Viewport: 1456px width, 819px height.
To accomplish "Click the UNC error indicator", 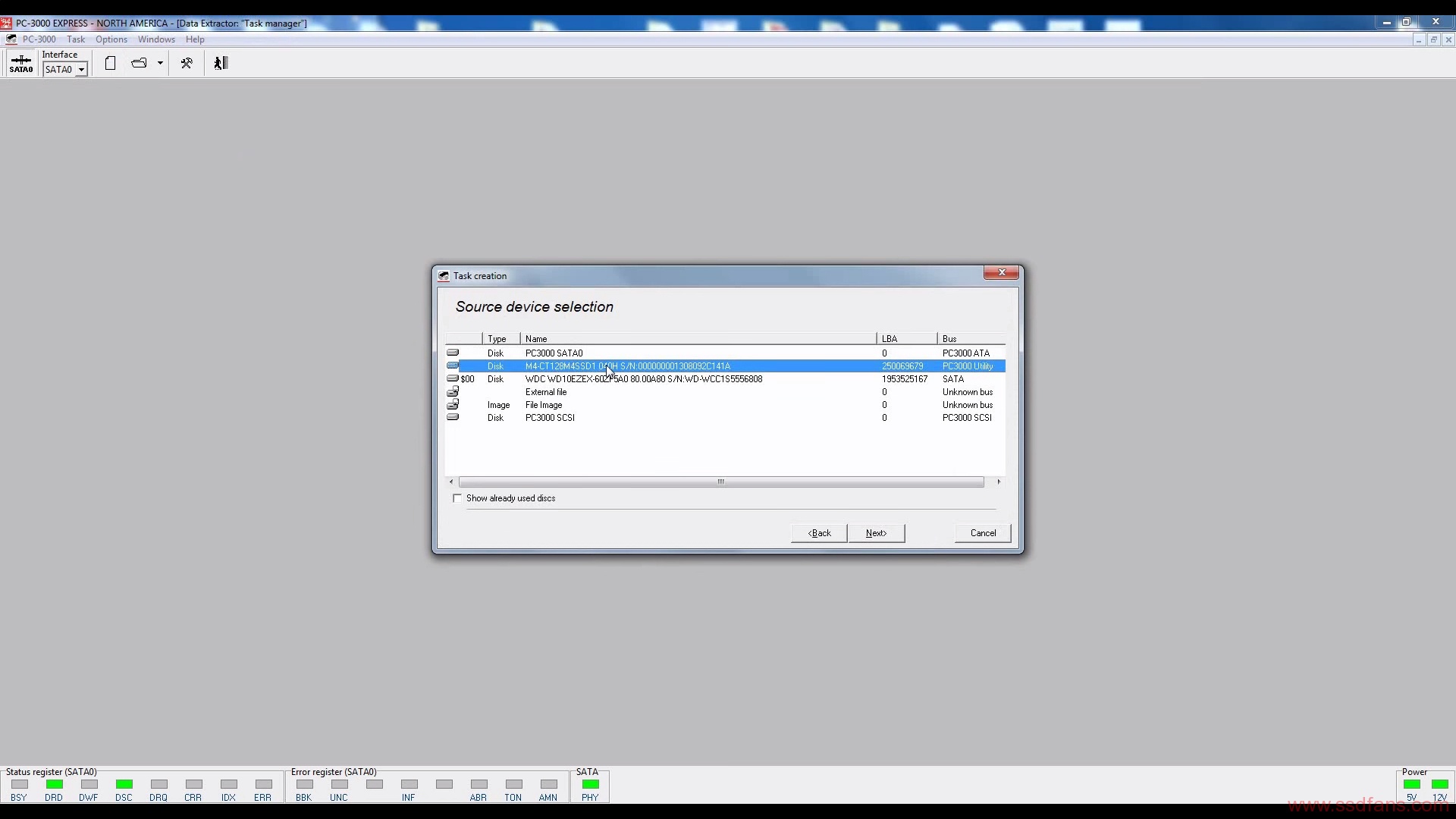I will tap(340, 785).
